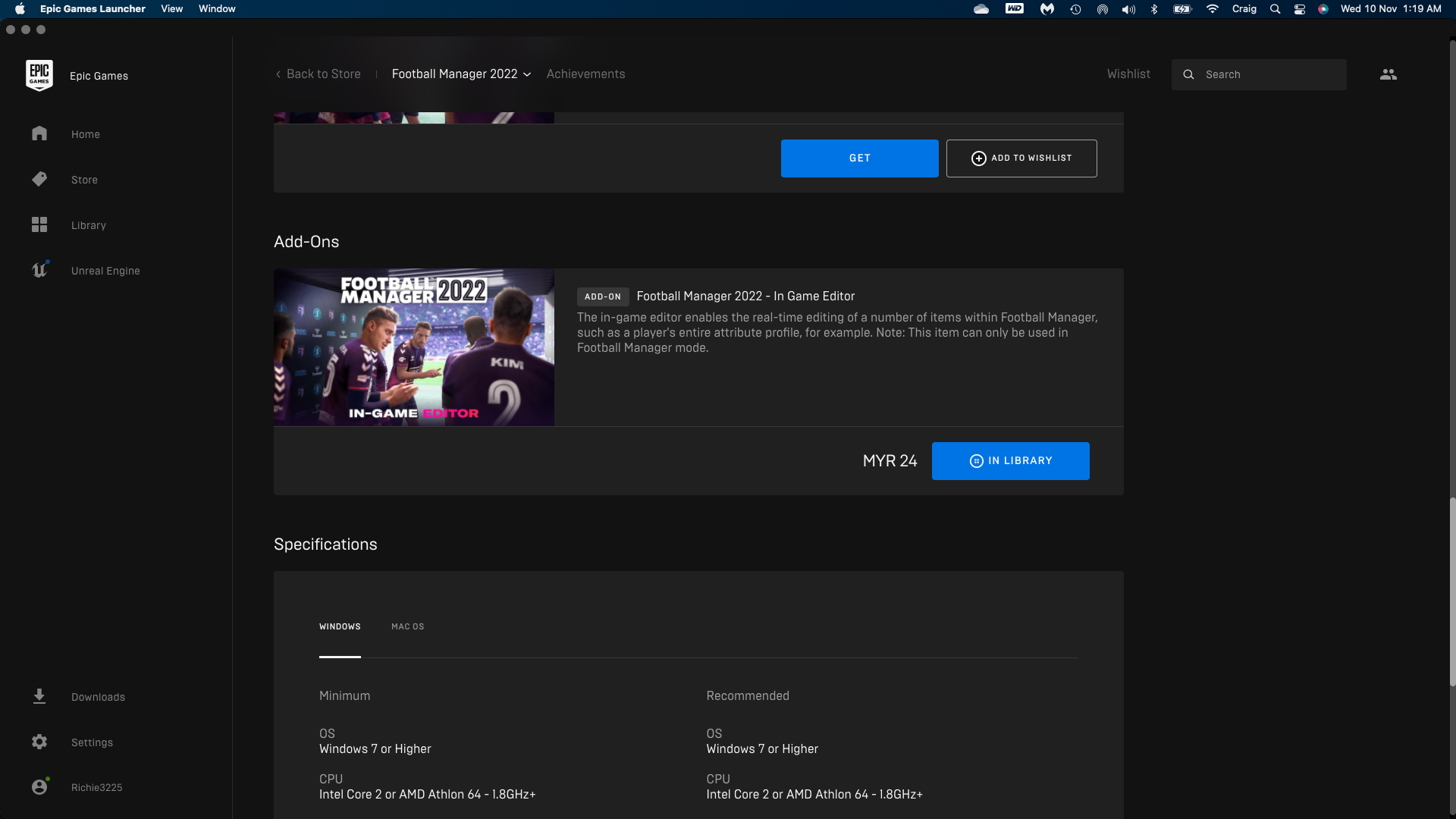The height and width of the screenshot is (819, 1456).
Task: Click the Specifications section heading
Action: (x=325, y=544)
